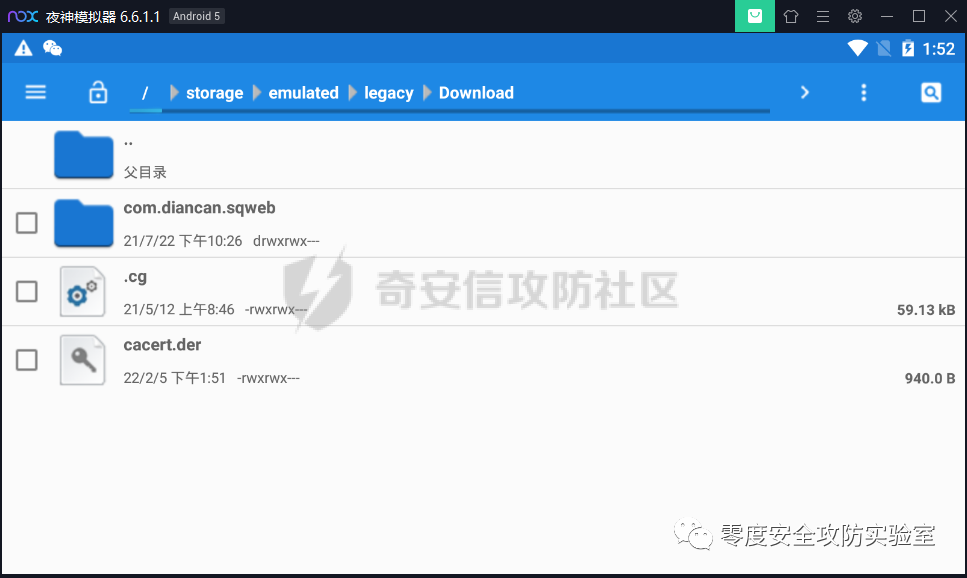Select Download breadcrumb segment
This screenshot has width=967, height=578.
[476, 93]
